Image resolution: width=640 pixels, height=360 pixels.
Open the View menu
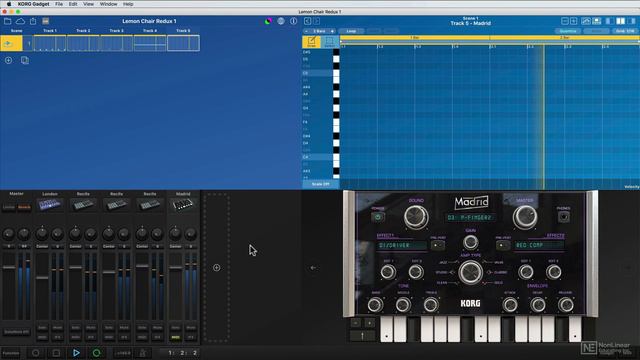89,4
